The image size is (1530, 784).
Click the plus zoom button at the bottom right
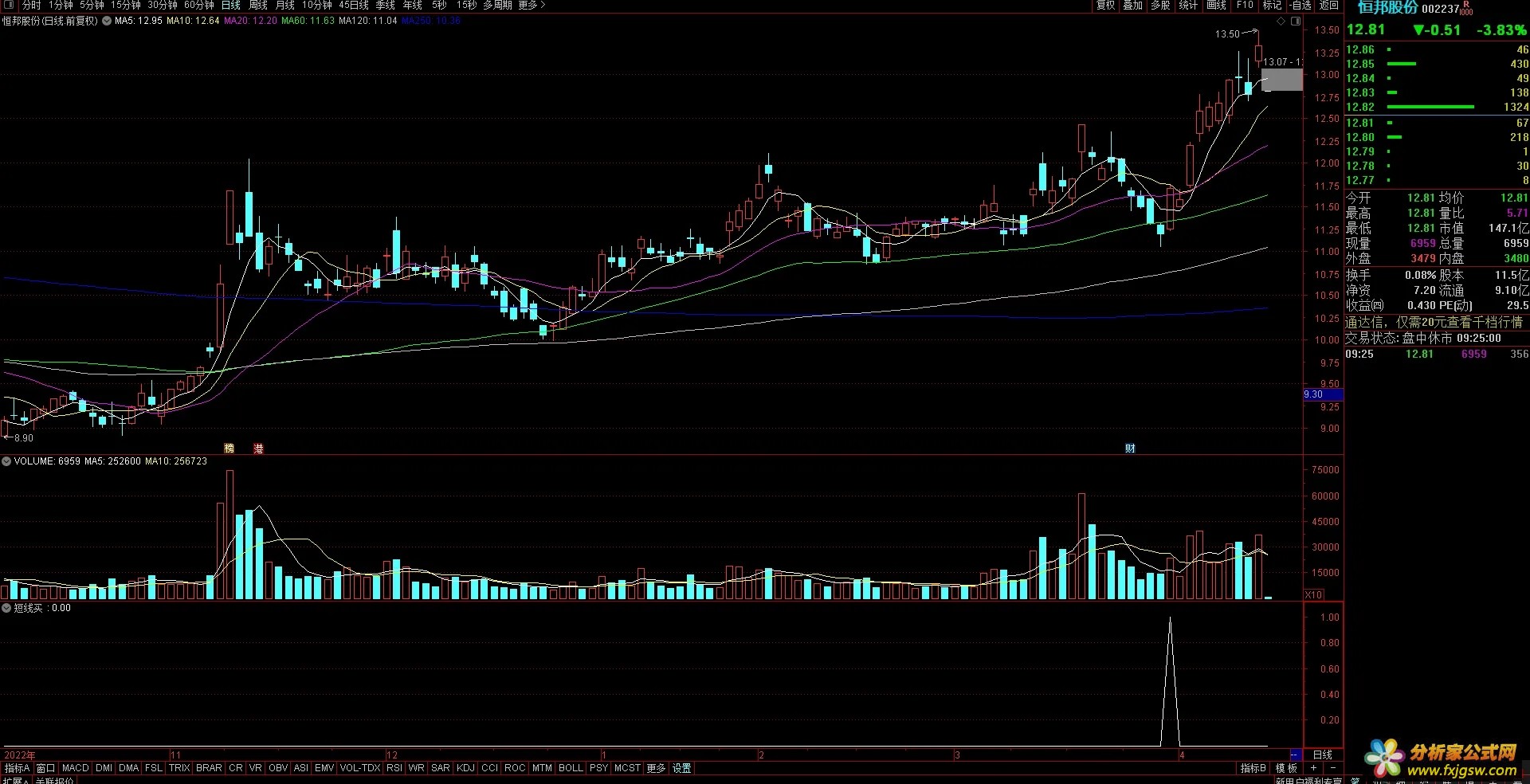1313,768
